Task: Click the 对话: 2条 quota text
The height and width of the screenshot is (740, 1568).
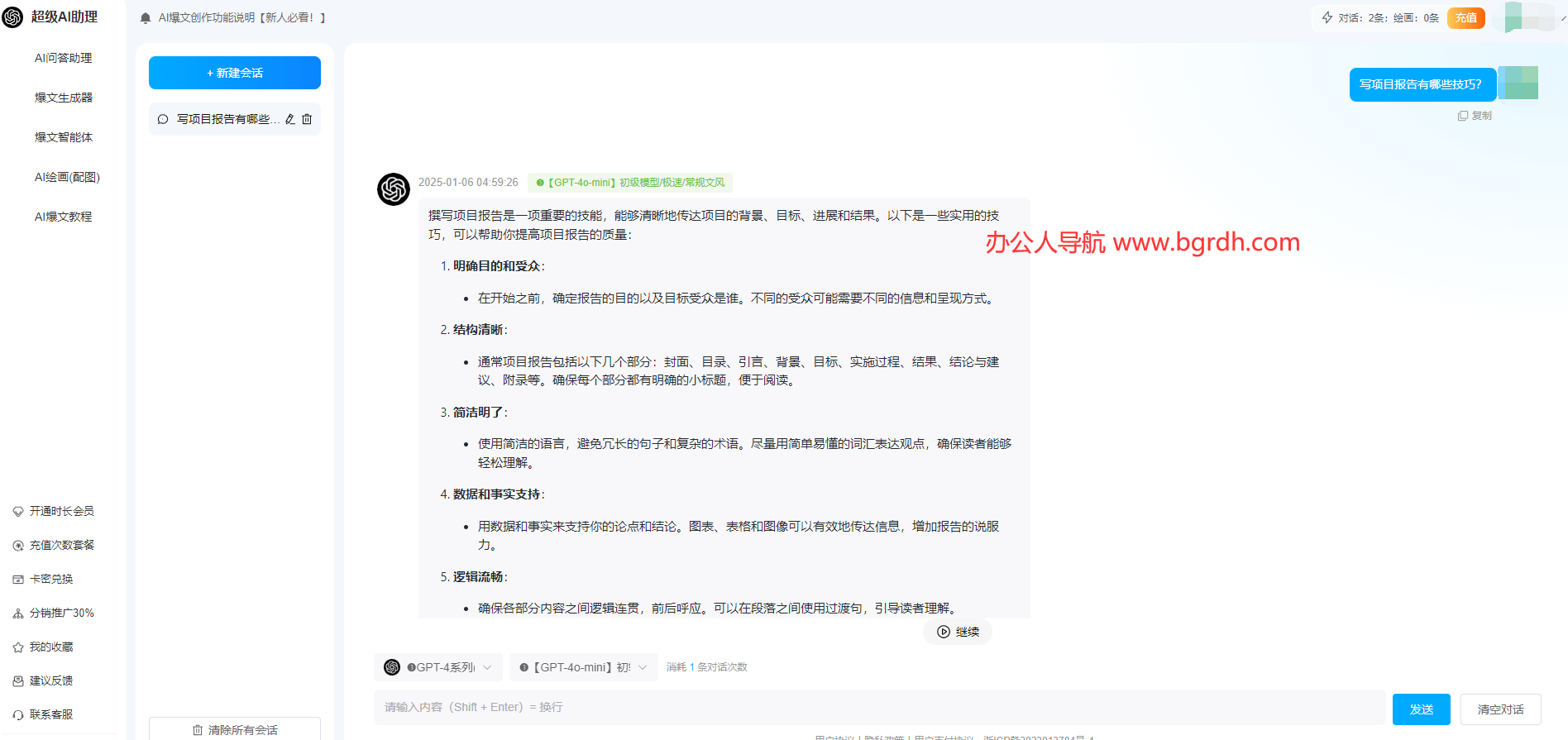Action: [x=1362, y=17]
